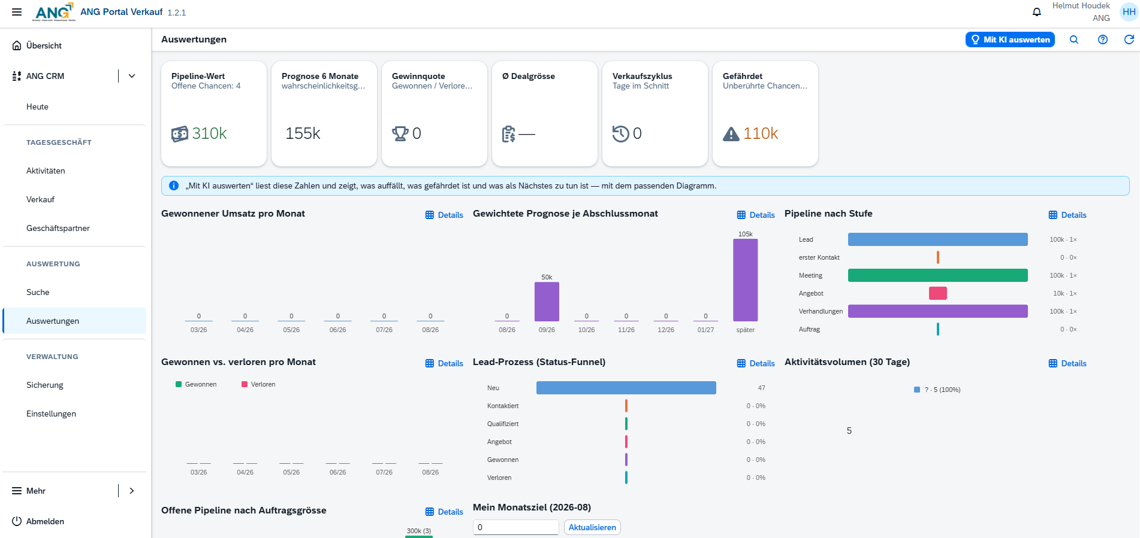1140x538 pixels.
Task: Click the Abmelden power icon
Action: point(17,521)
